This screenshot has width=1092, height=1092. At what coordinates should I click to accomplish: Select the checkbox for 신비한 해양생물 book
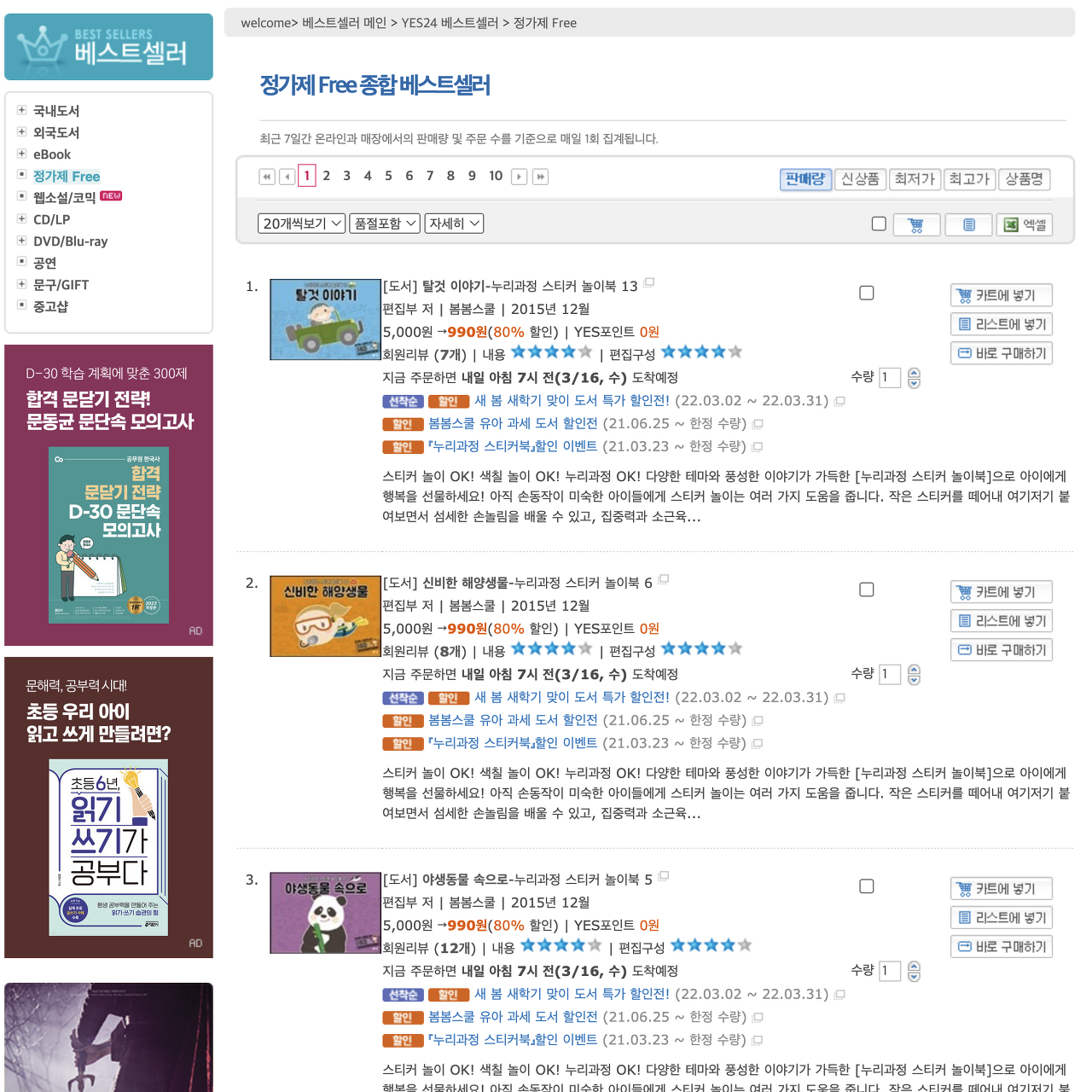[867, 590]
